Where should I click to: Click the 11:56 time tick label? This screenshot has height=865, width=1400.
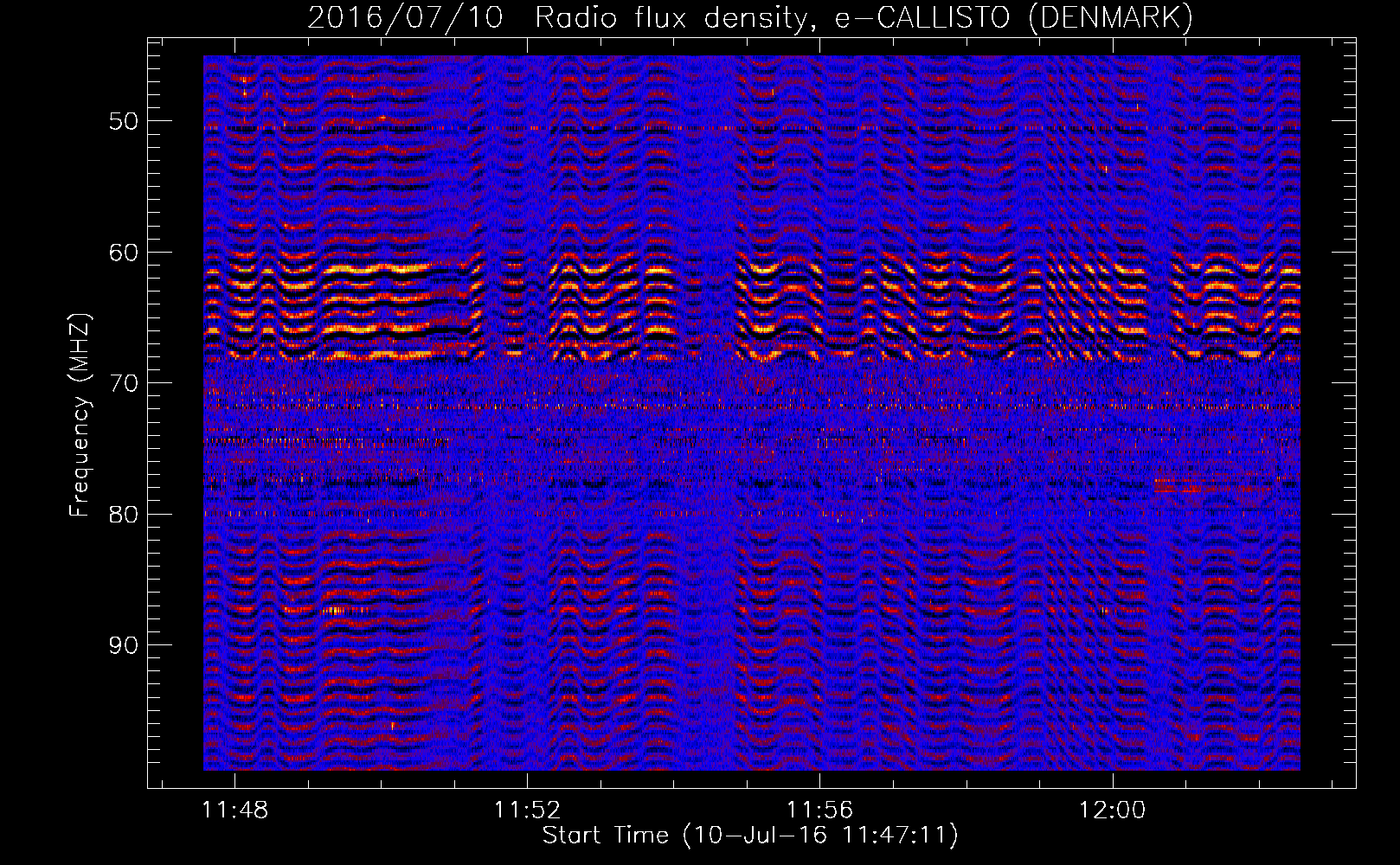[x=819, y=810]
